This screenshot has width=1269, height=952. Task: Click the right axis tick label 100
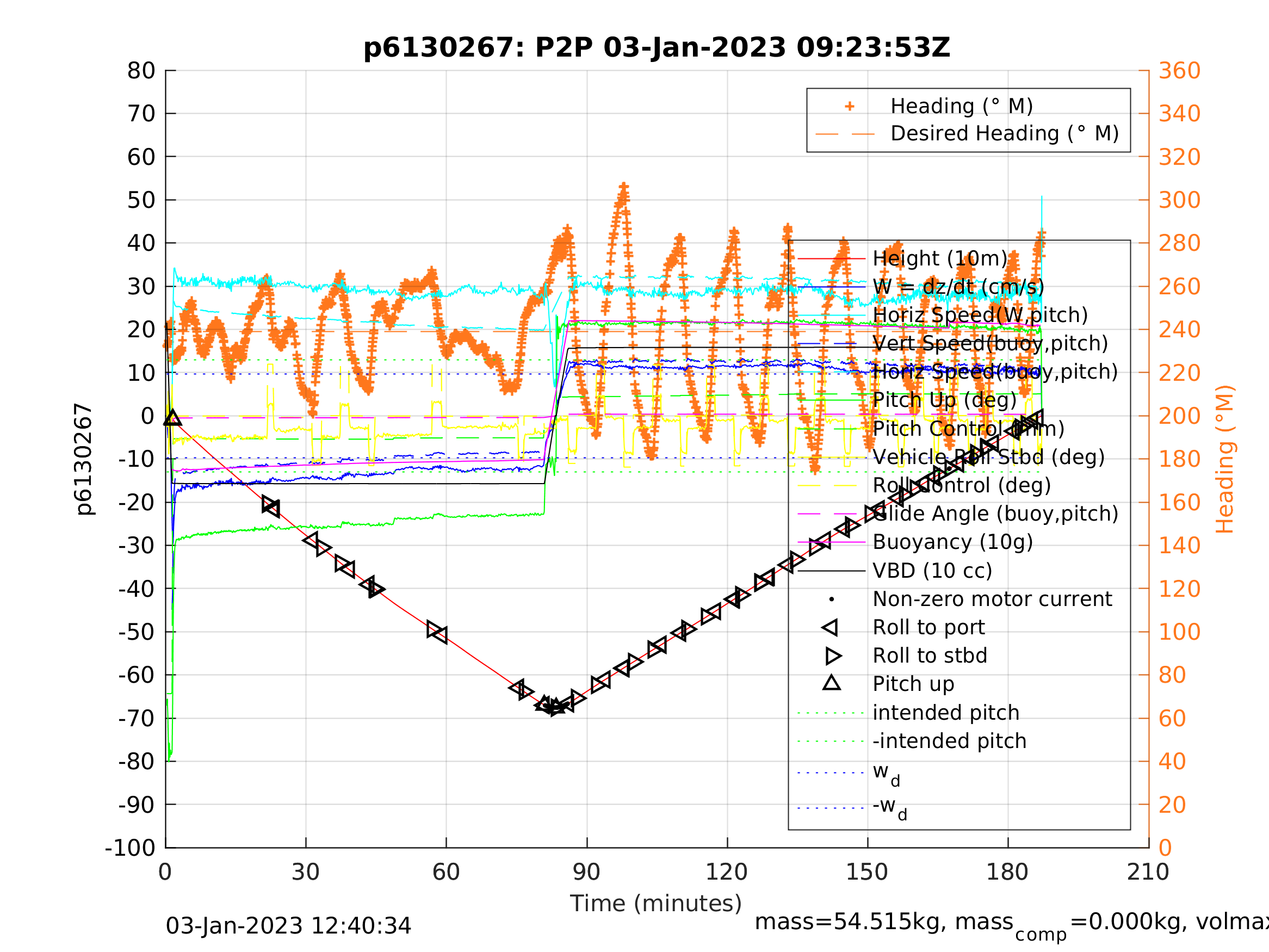tap(1179, 632)
